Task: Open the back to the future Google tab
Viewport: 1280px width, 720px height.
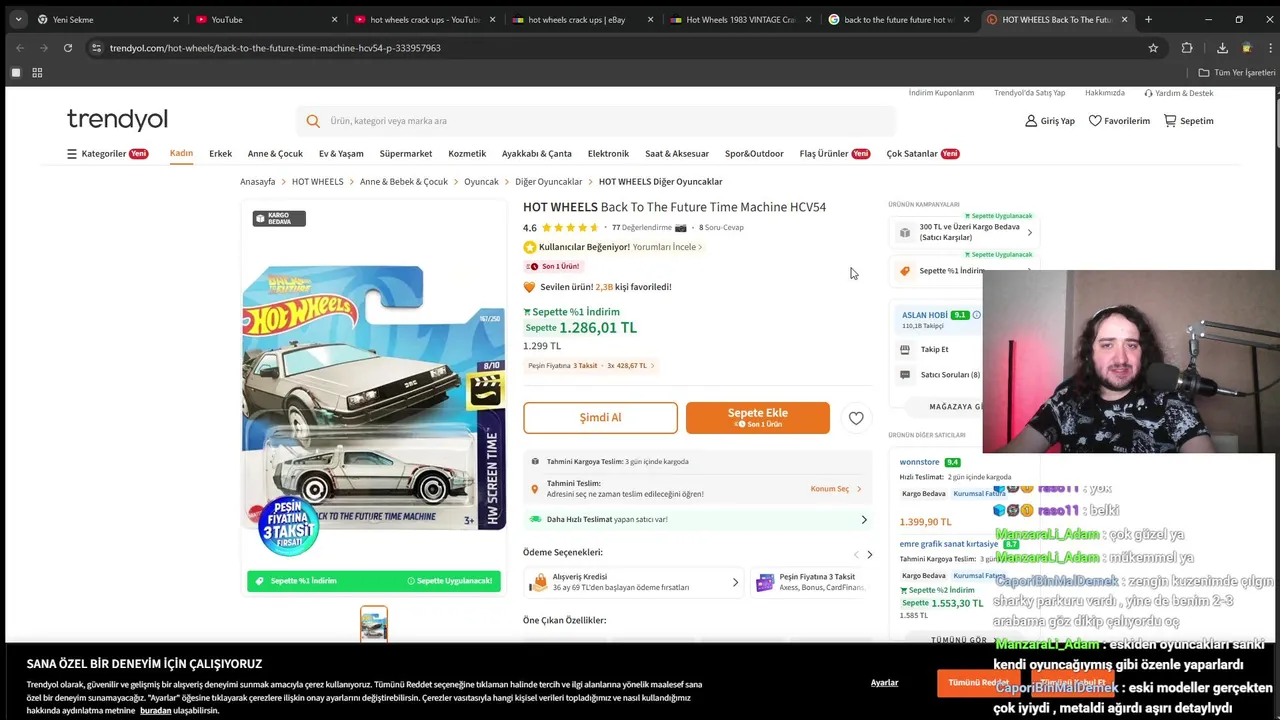Action: pyautogui.click(x=899, y=19)
